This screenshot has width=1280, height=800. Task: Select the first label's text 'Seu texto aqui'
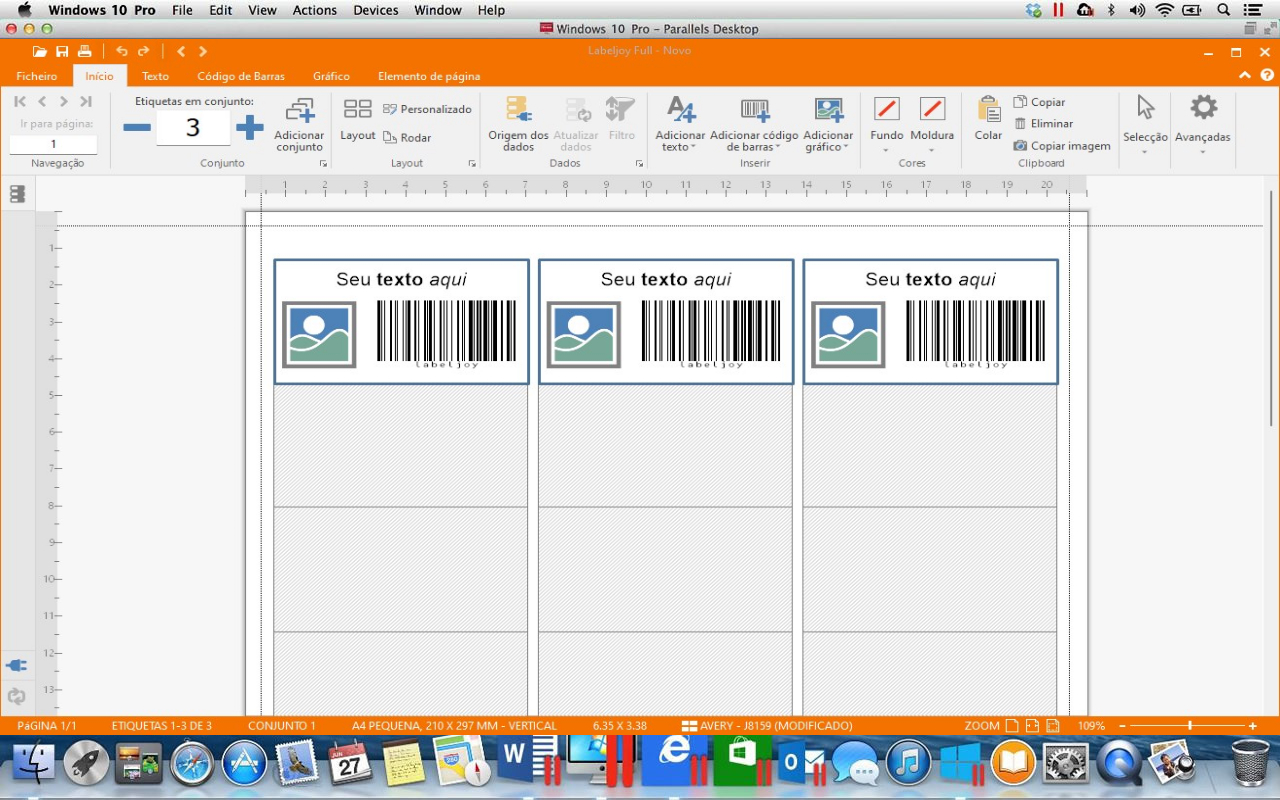[x=401, y=280]
